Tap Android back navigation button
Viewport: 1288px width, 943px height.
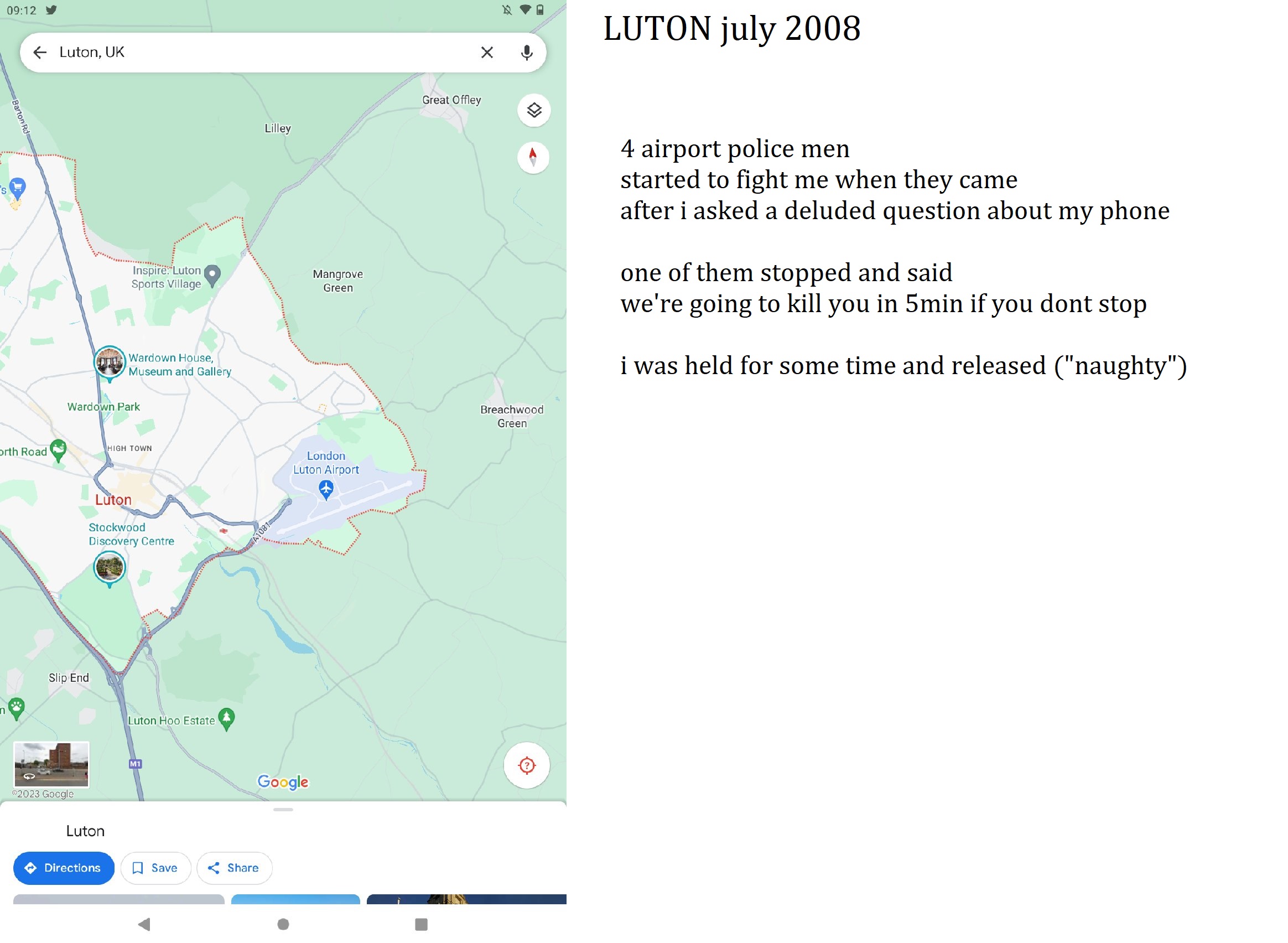tap(144, 924)
